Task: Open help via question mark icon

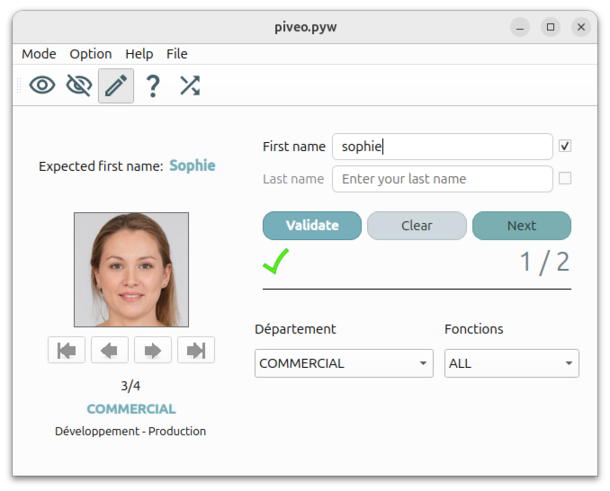Action: tap(153, 86)
